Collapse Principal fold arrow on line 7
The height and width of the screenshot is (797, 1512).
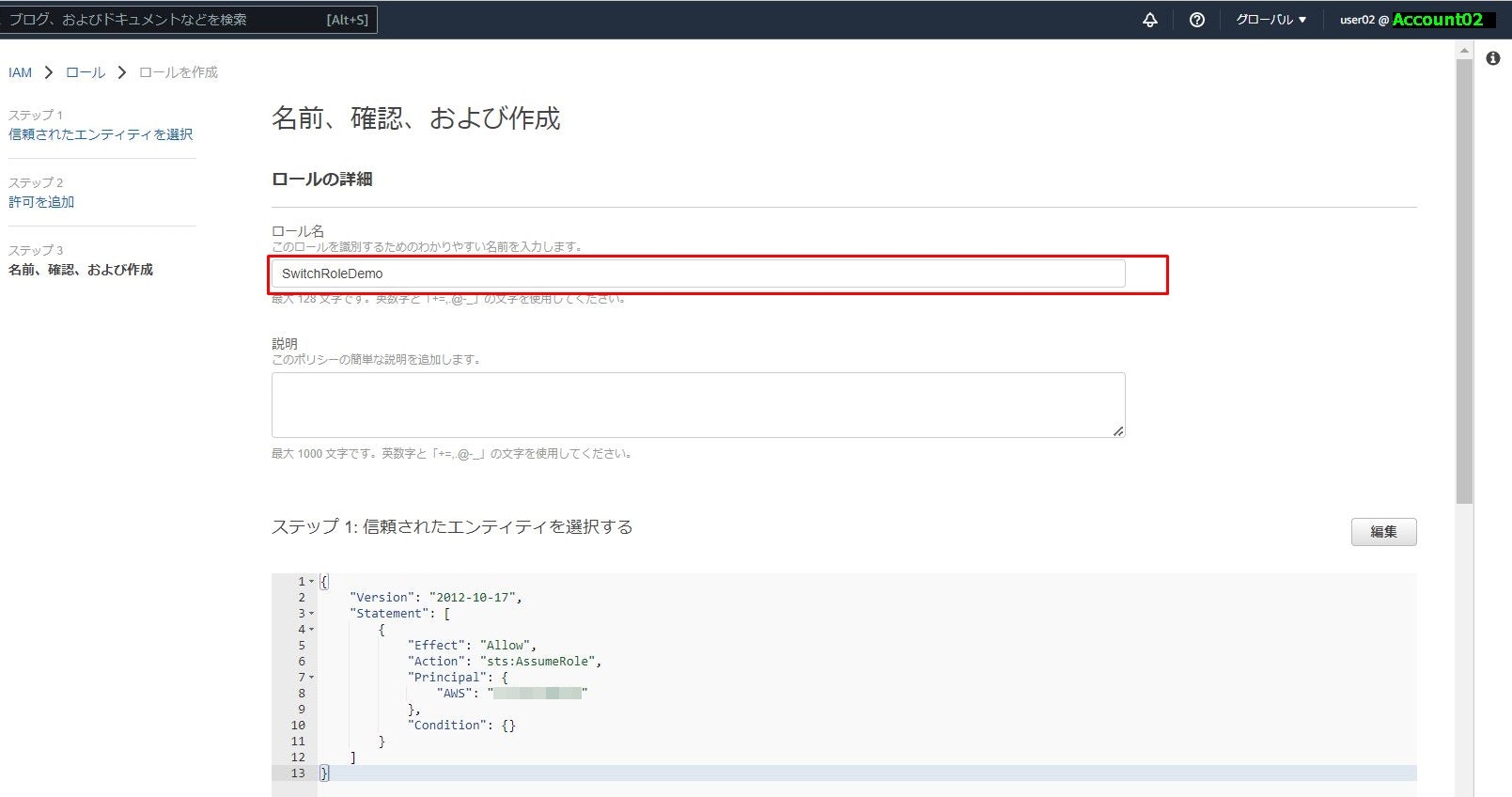312,678
